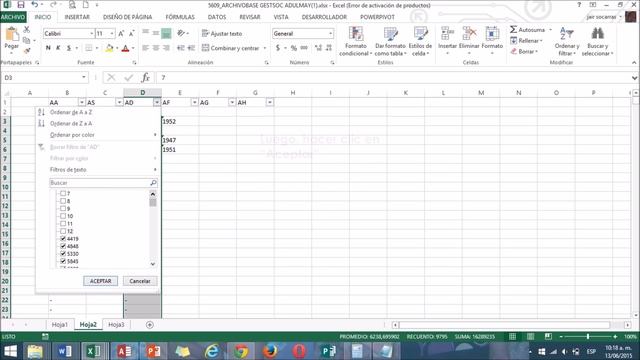
Task: Click the Cancelar button
Action: (x=140, y=281)
